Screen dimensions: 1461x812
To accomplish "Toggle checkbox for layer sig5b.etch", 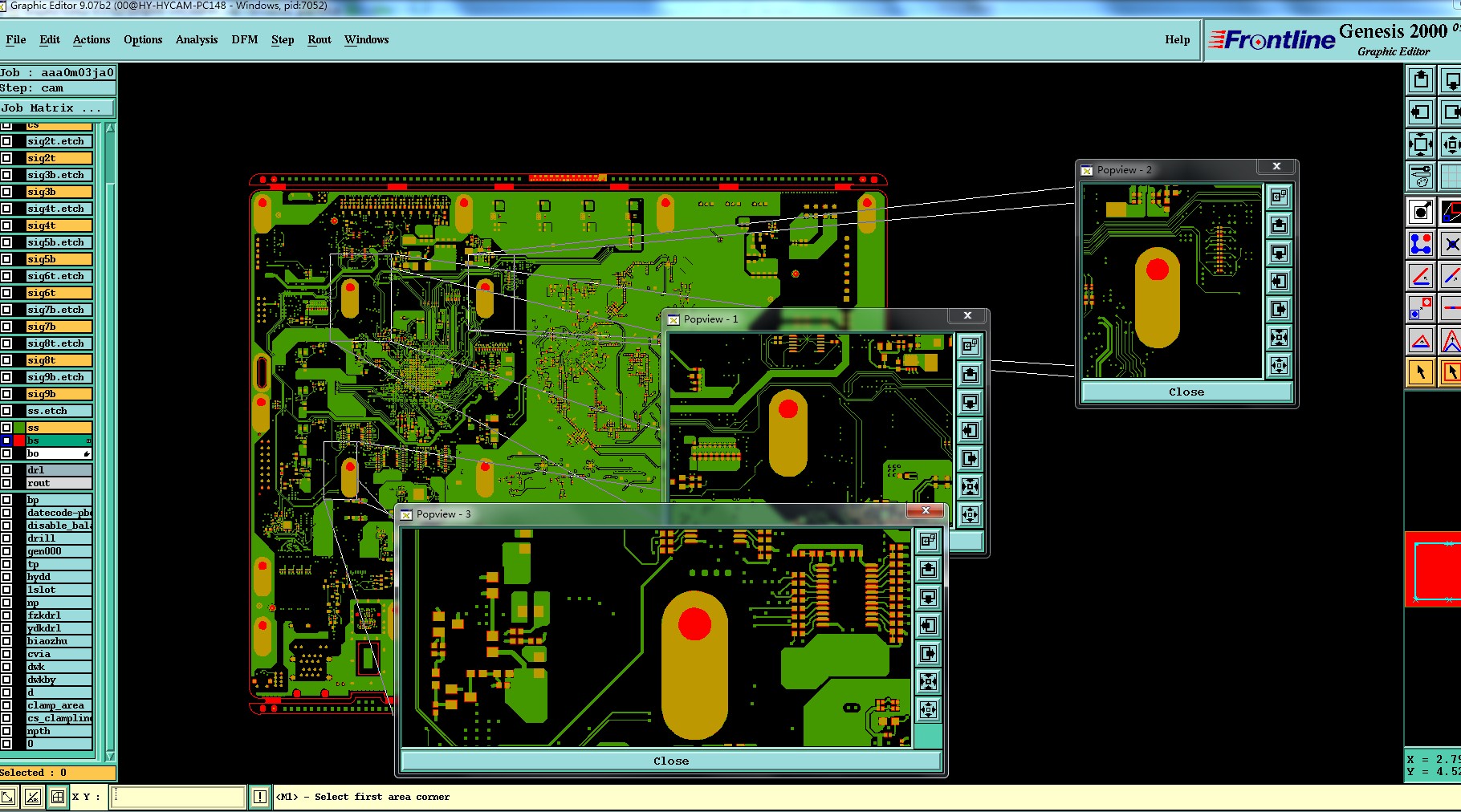I will tap(6, 242).
